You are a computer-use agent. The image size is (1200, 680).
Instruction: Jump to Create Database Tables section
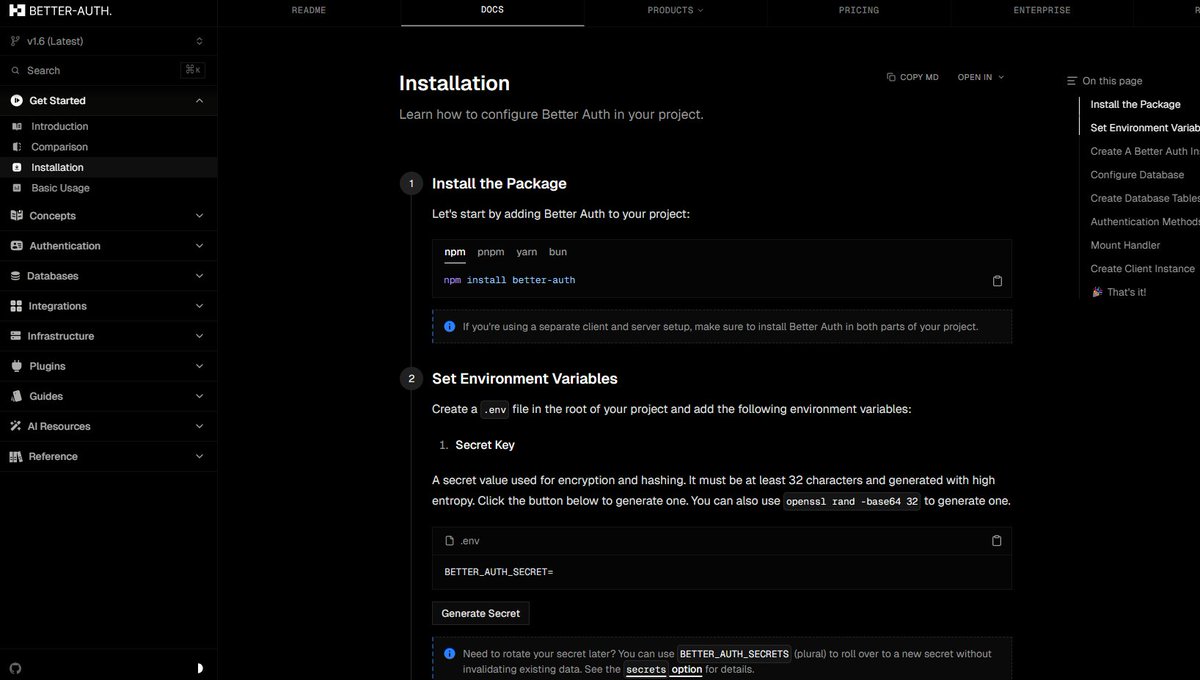pos(1145,198)
